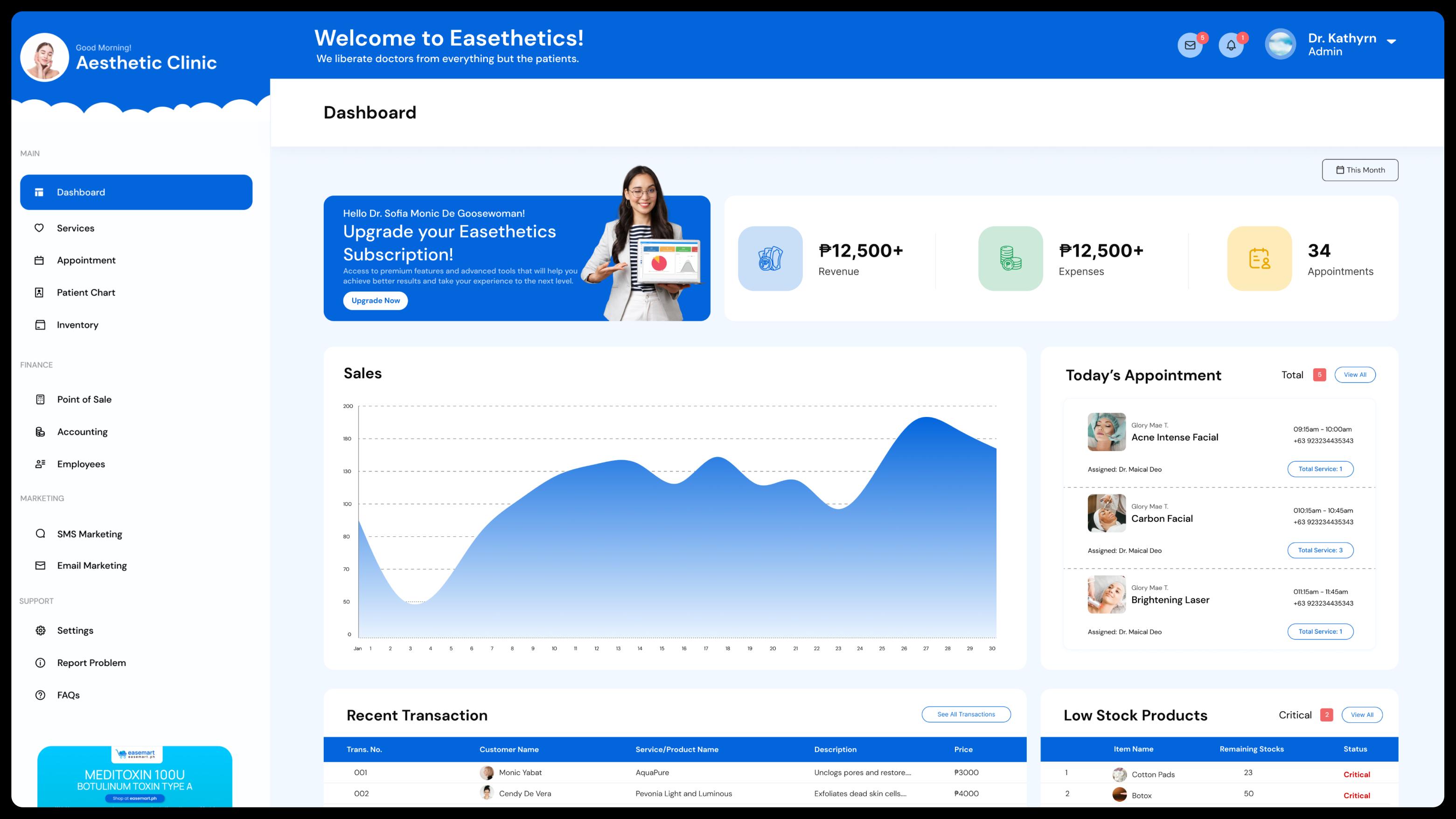
Task: Click the Acne Intense Facial thumbnail
Action: [1106, 432]
